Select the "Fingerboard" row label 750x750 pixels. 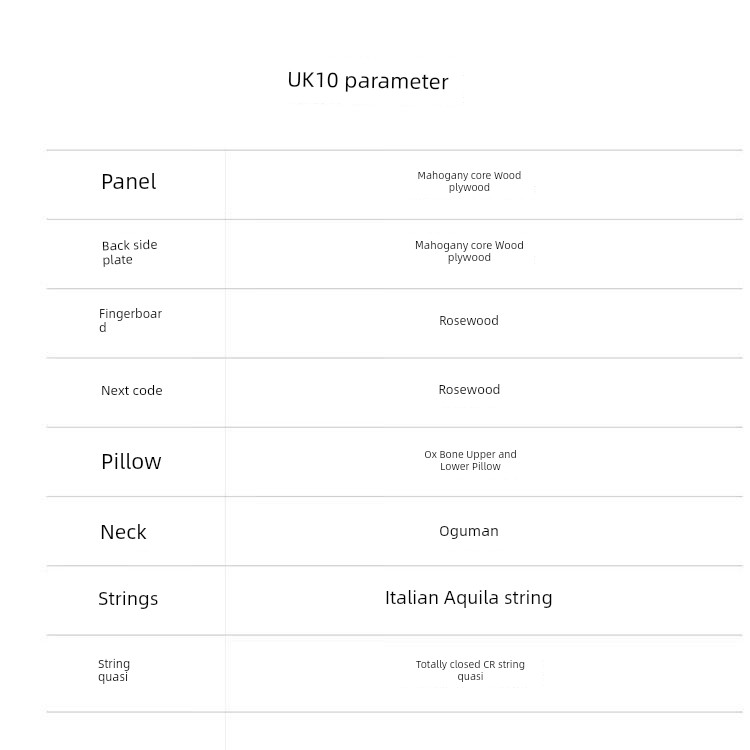130,320
